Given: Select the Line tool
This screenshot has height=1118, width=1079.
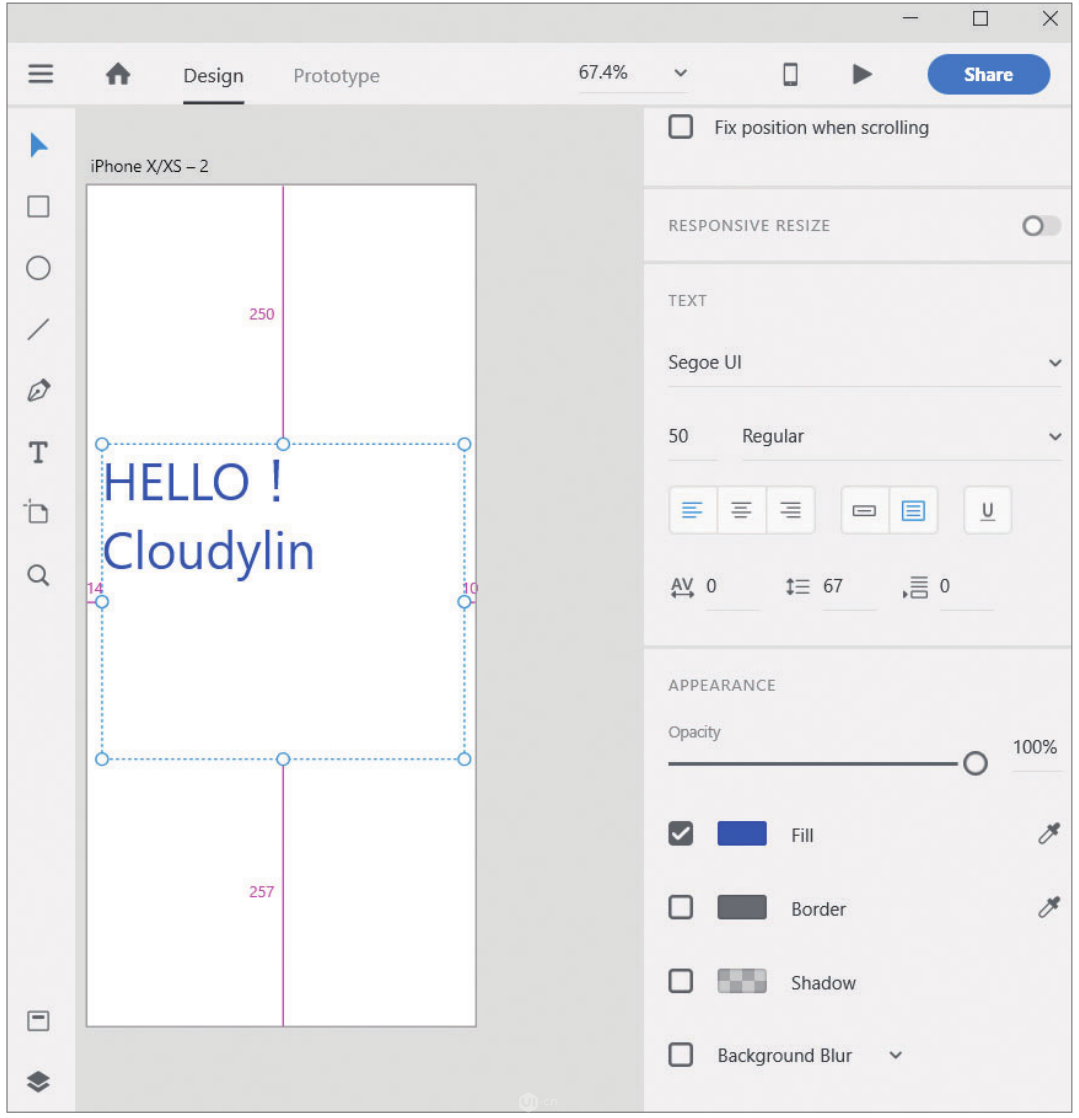Looking at the screenshot, I should coord(38,329).
